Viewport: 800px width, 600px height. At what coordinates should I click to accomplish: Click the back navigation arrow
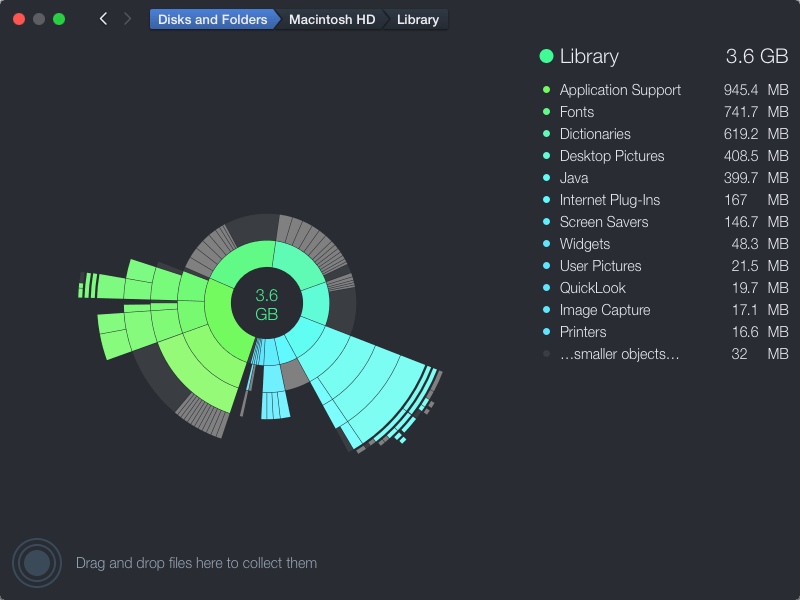click(x=103, y=18)
